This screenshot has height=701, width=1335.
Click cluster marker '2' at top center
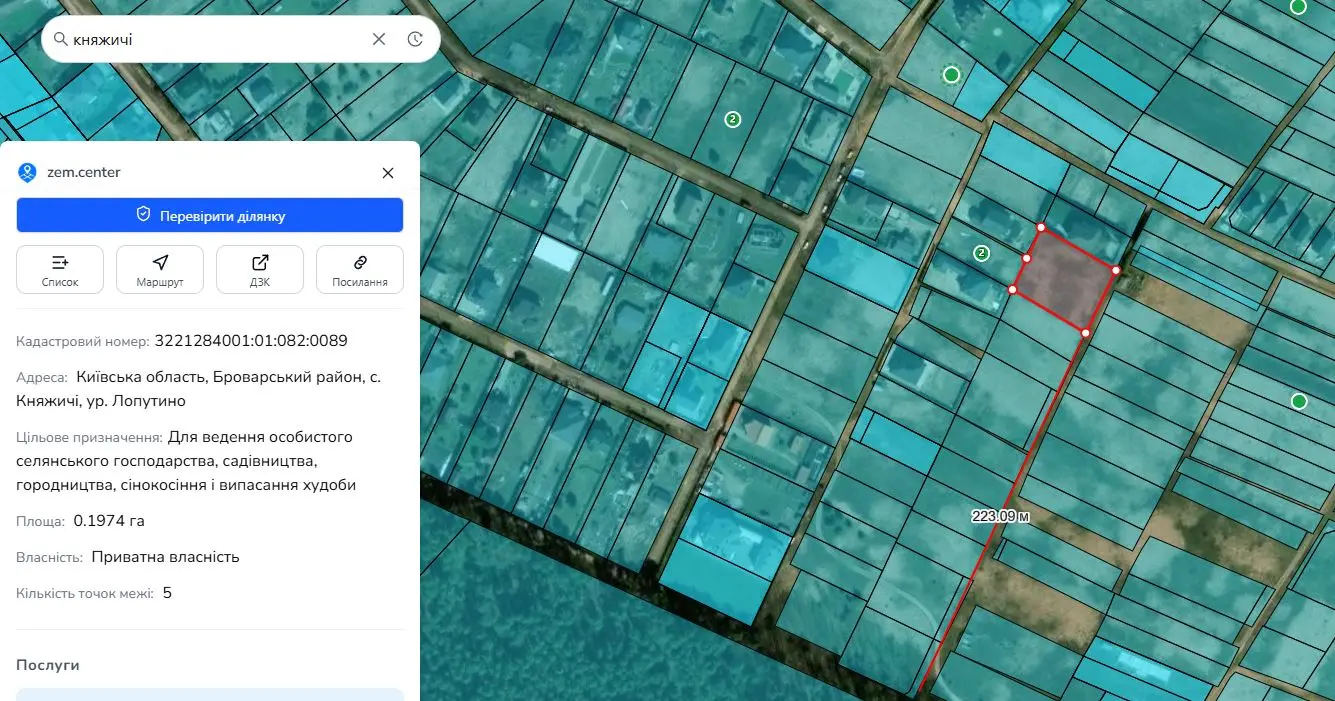(733, 119)
